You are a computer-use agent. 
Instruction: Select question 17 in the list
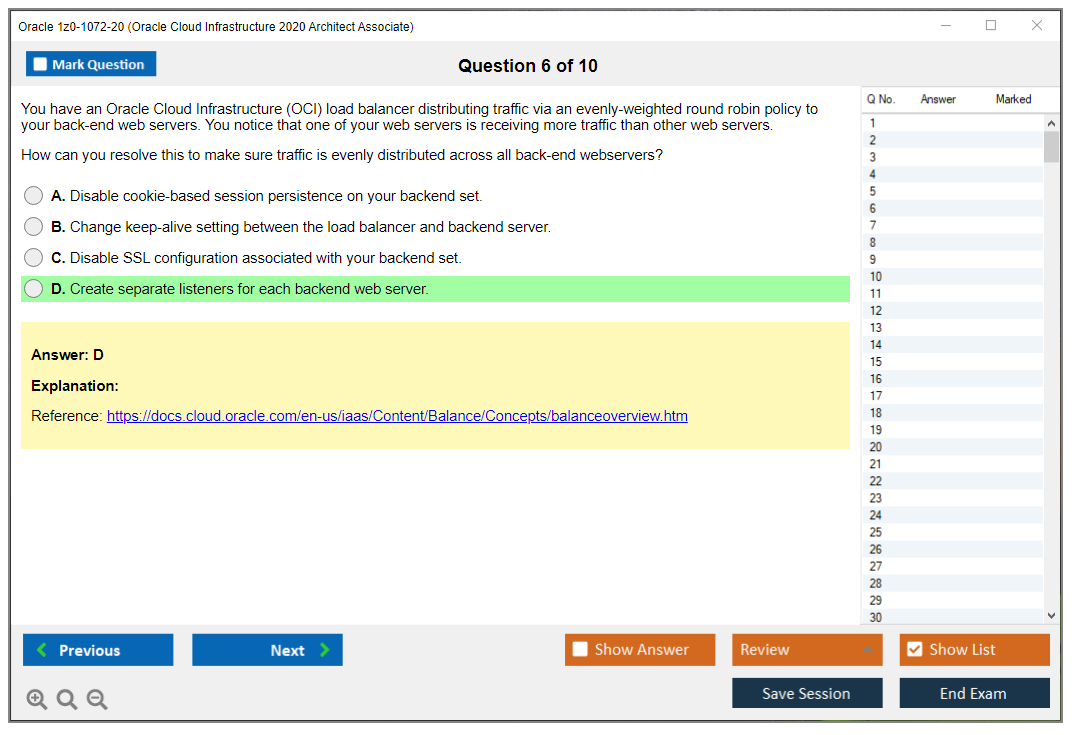(952, 396)
